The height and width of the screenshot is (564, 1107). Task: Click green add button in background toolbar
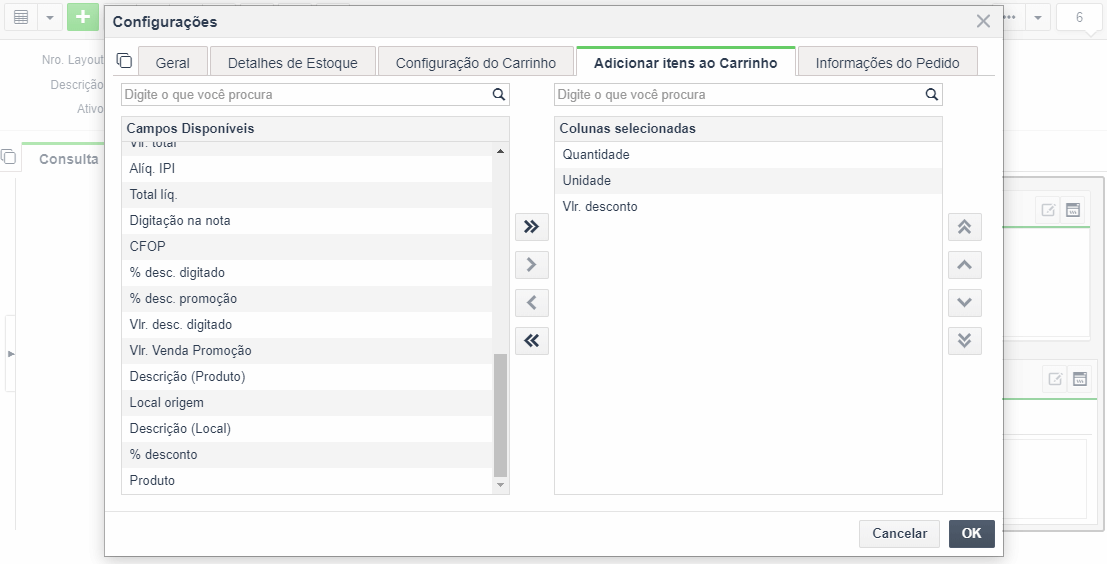point(83,17)
